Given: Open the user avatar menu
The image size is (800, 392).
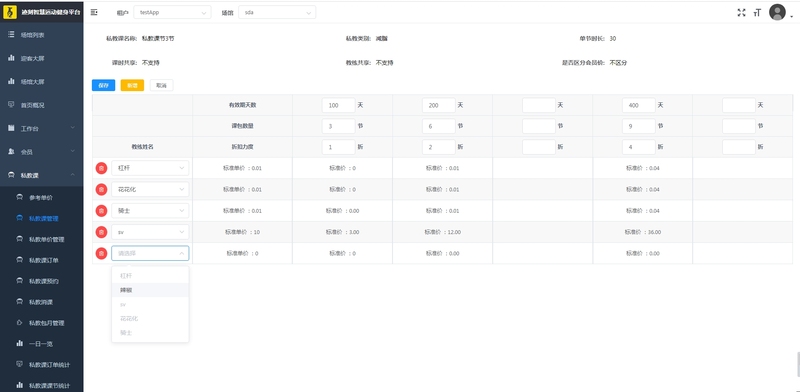Looking at the screenshot, I should point(777,12).
